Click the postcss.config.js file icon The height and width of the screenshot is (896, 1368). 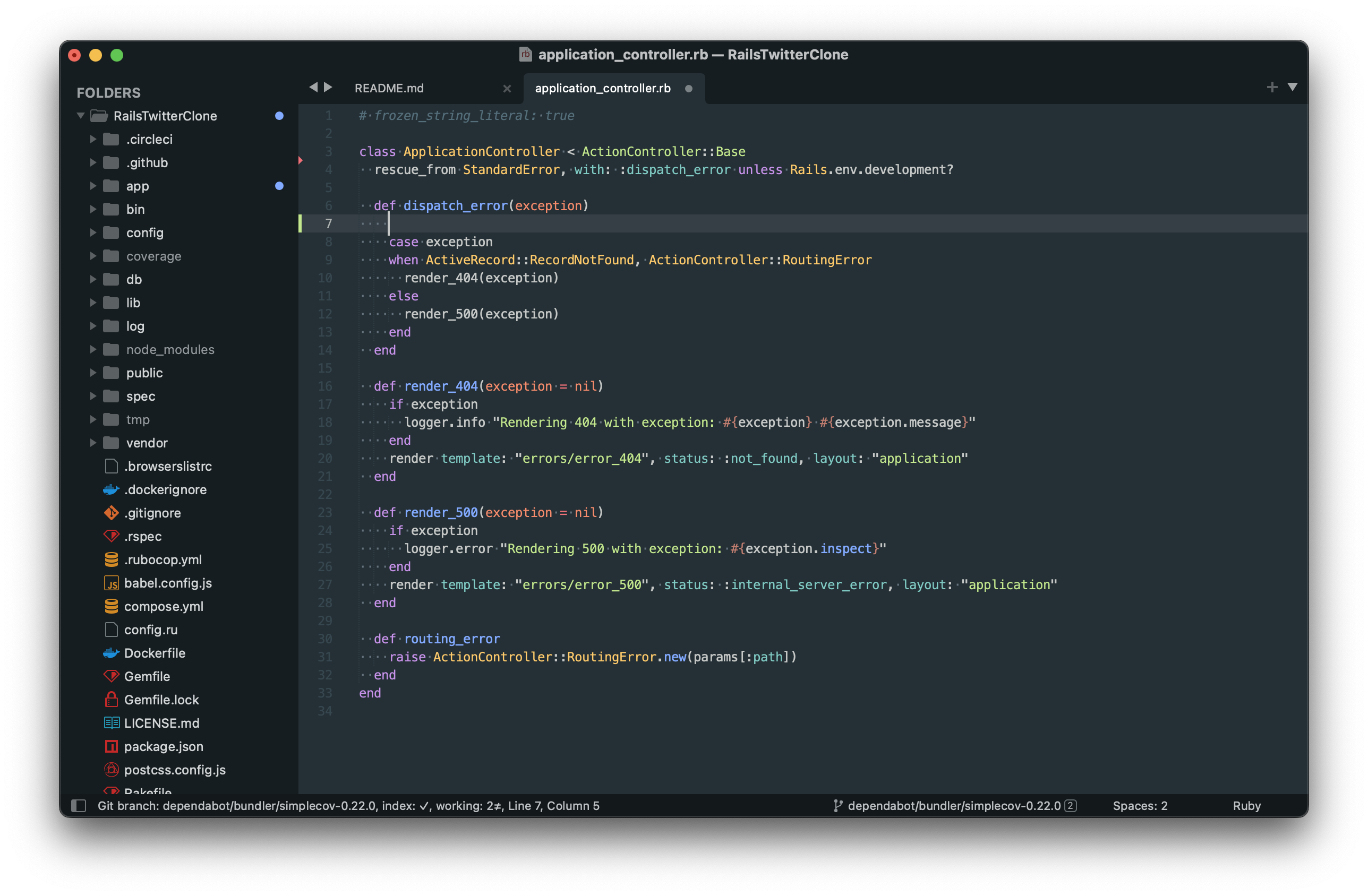(x=111, y=770)
